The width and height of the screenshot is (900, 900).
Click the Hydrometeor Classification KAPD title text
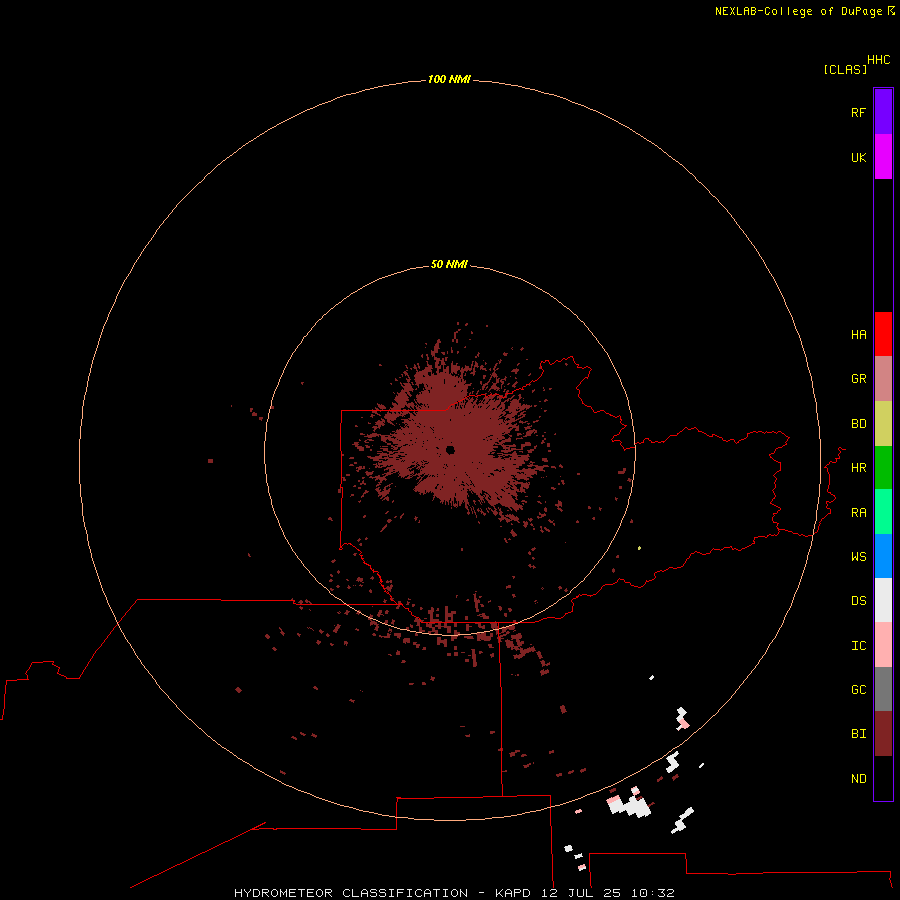click(454, 893)
